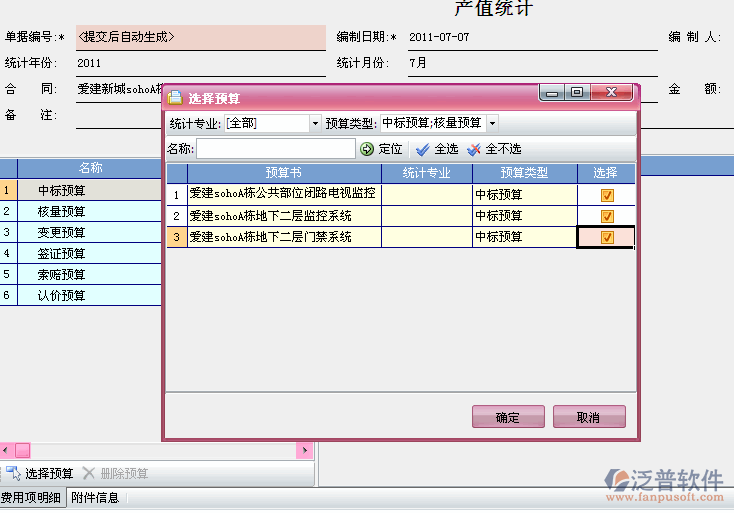
Task: Switch to the 附件信息 tab
Action: coord(95,498)
